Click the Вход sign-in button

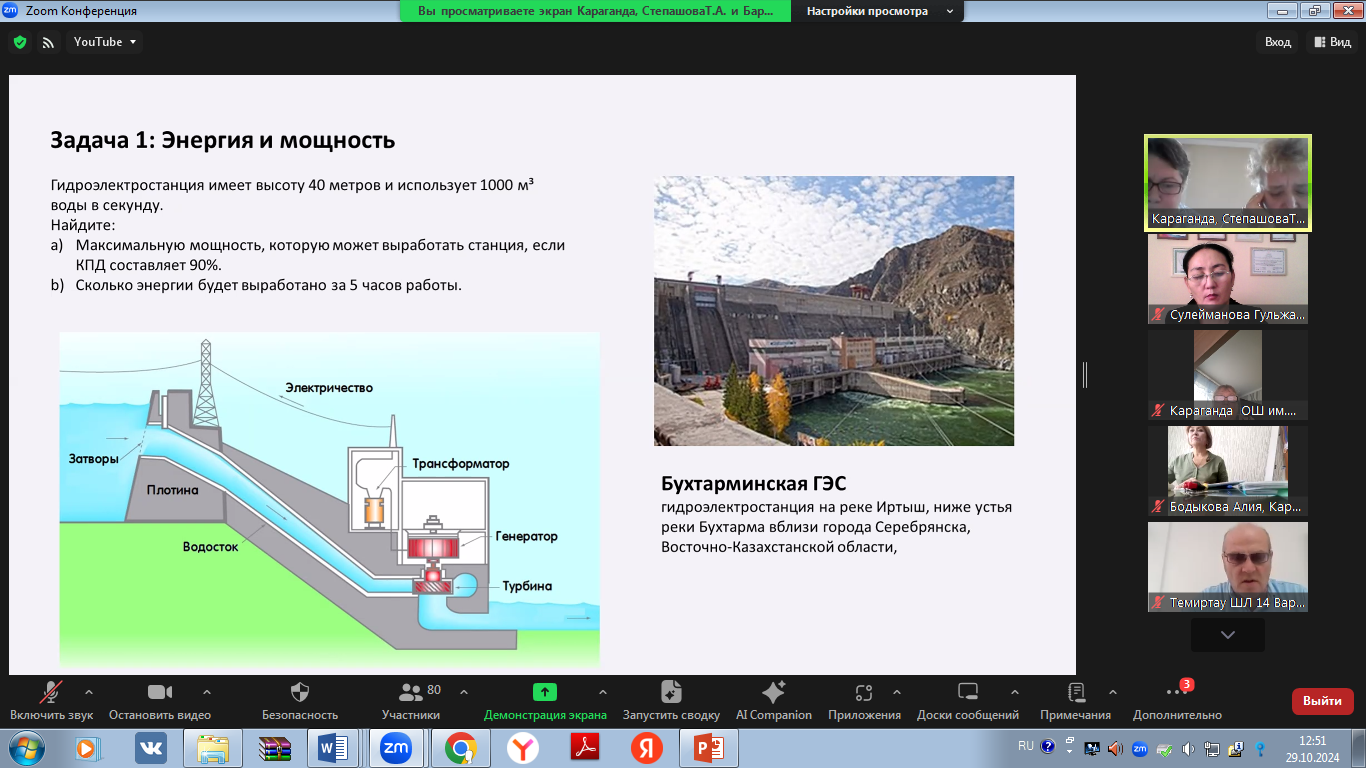click(x=1278, y=42)
